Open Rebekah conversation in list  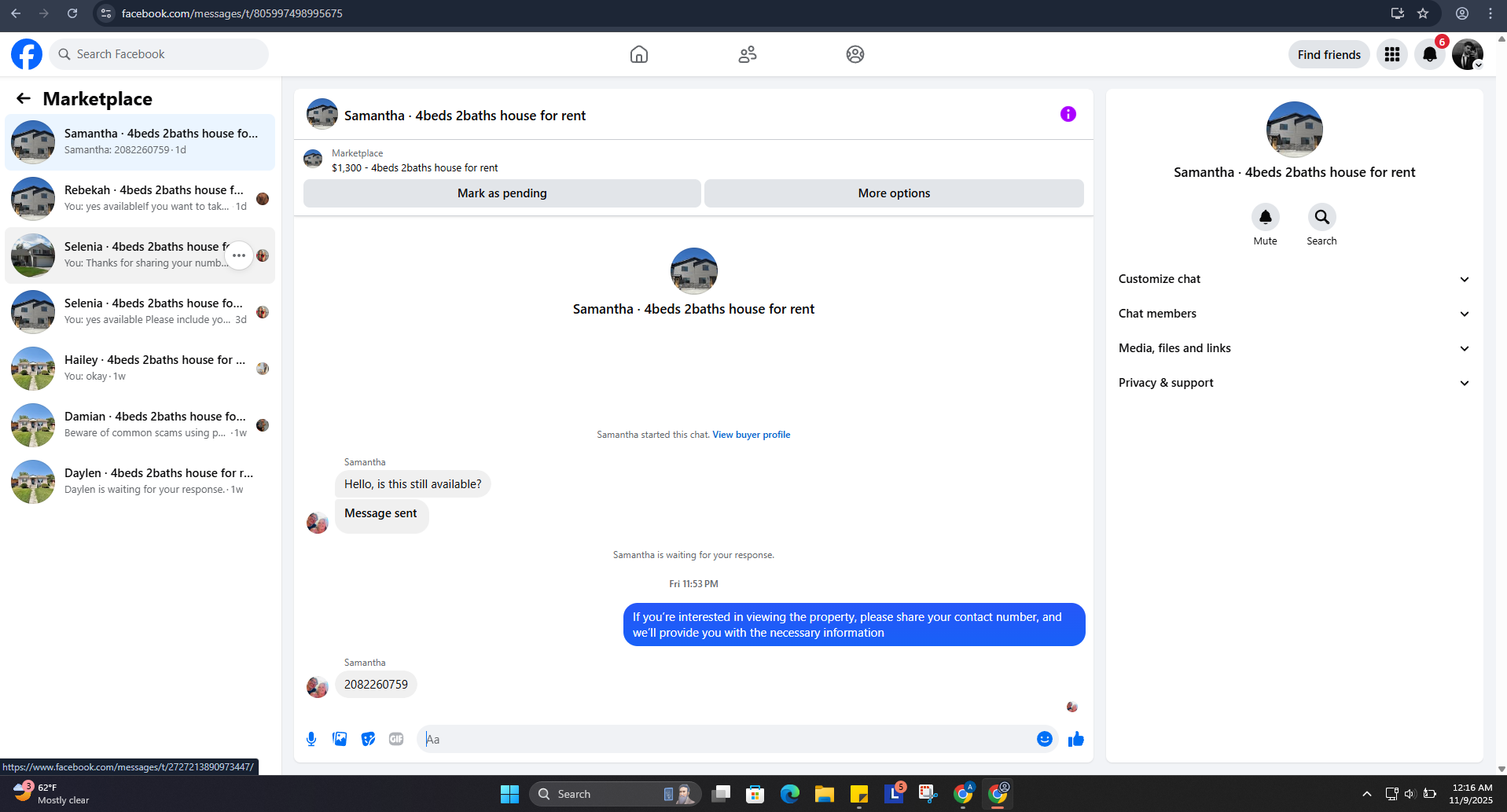point(140,199)
